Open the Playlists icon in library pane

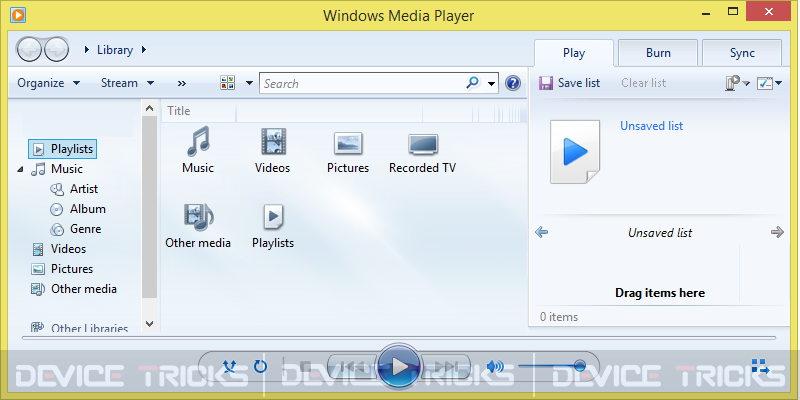tap(273, 217)
